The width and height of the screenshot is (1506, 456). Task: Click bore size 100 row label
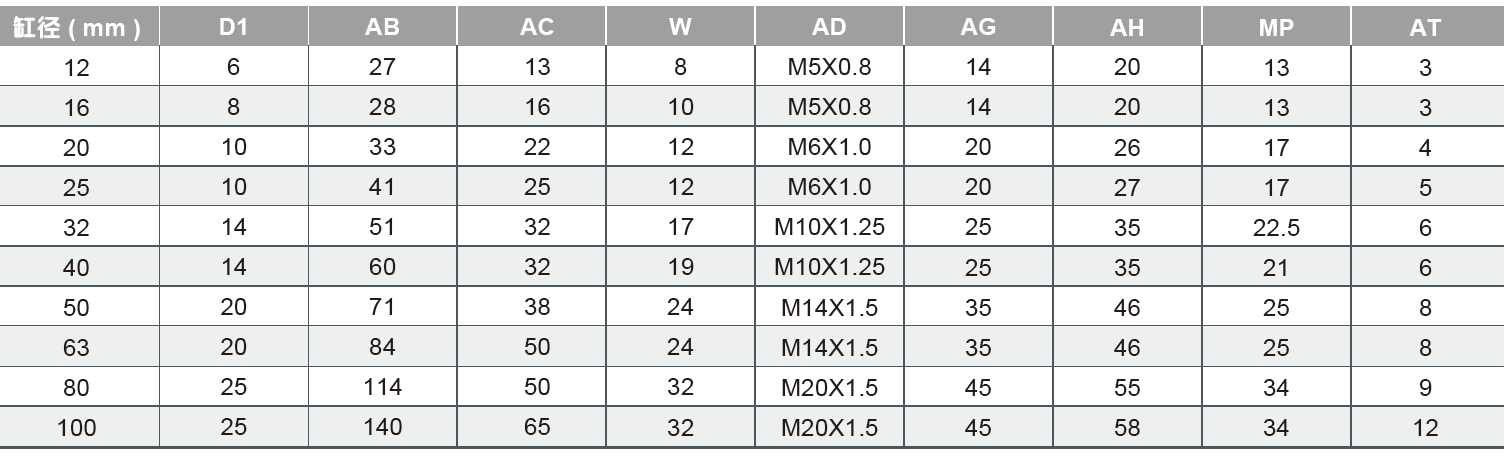point(77,428)
